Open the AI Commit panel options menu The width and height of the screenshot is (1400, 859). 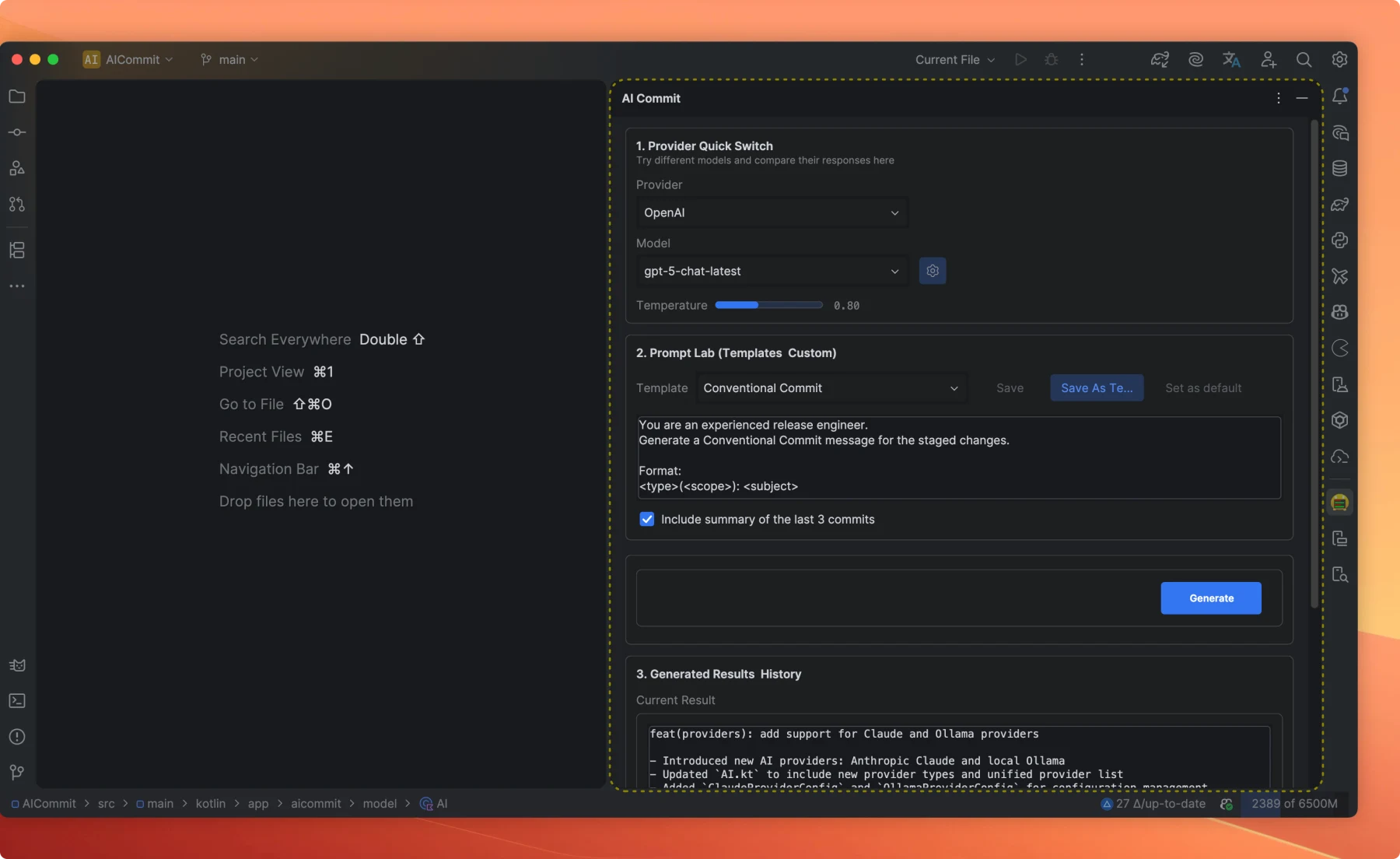point(1277,98)
